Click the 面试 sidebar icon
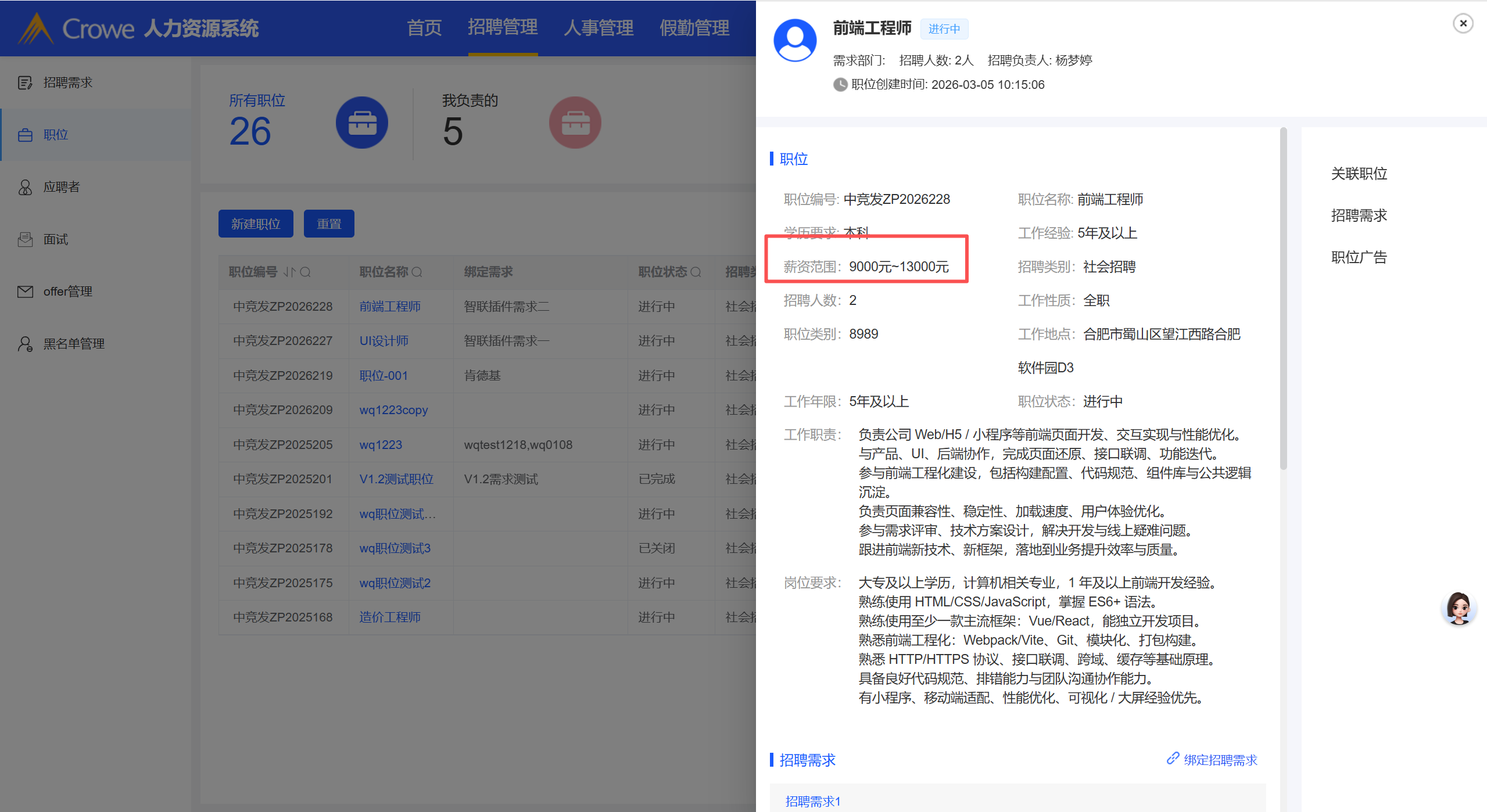Viewport: 1487px width, 812px height. [25, 239]
